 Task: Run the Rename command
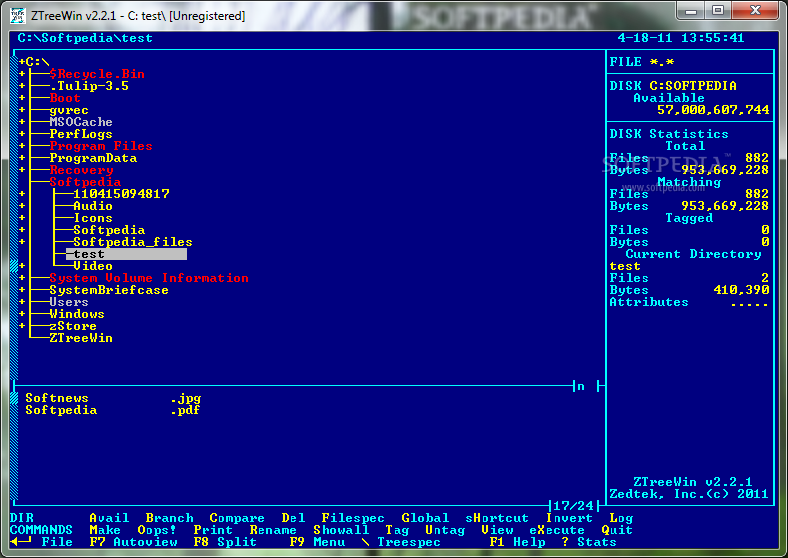click(x=273, y=530)
